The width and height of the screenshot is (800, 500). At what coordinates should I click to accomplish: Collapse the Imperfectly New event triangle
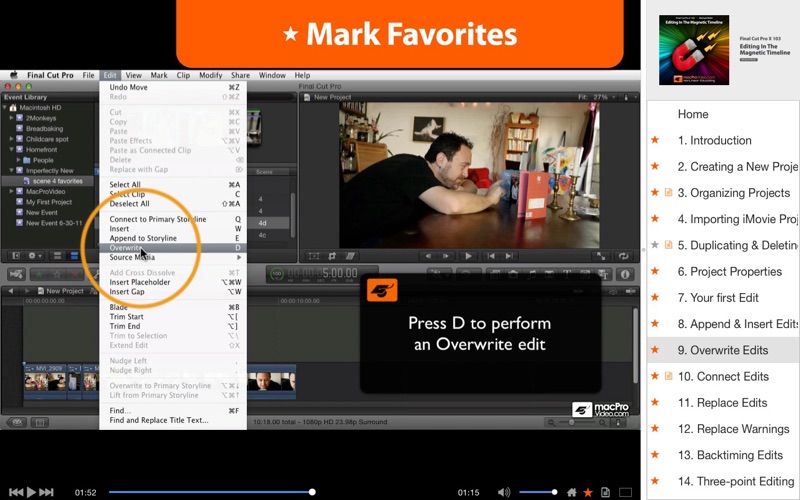point(11,170)
